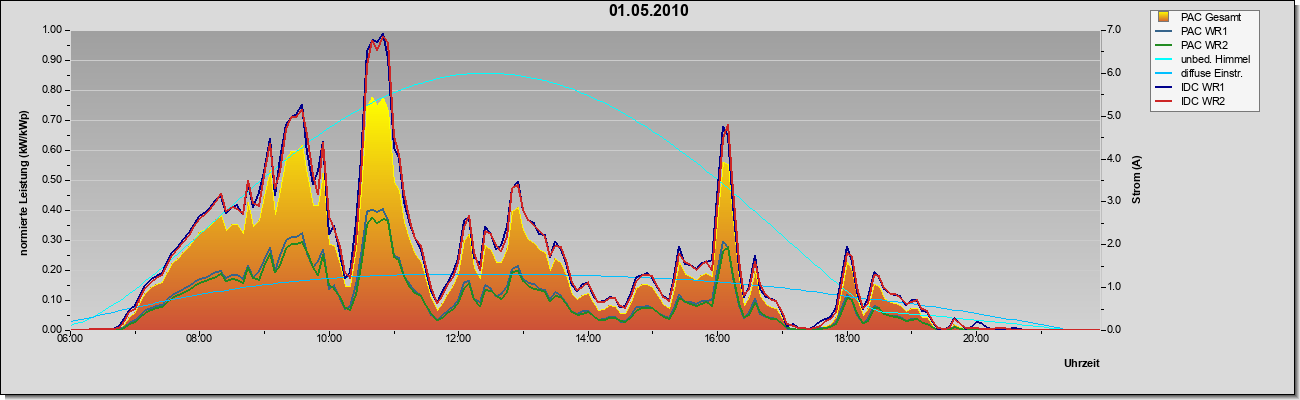Click the highest peak near 11:00
Screen dimensions: 1300x400
pos(383,35)
